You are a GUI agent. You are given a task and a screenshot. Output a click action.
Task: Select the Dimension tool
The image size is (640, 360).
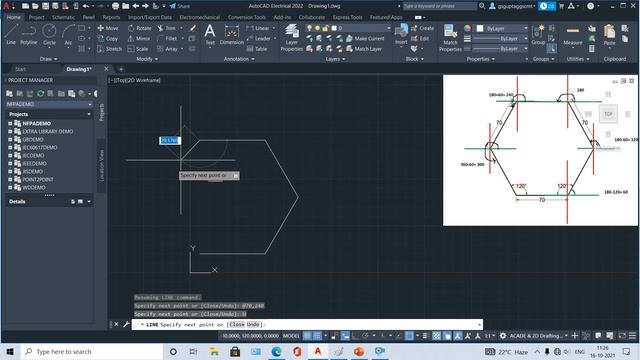click(x=231, y=34)
